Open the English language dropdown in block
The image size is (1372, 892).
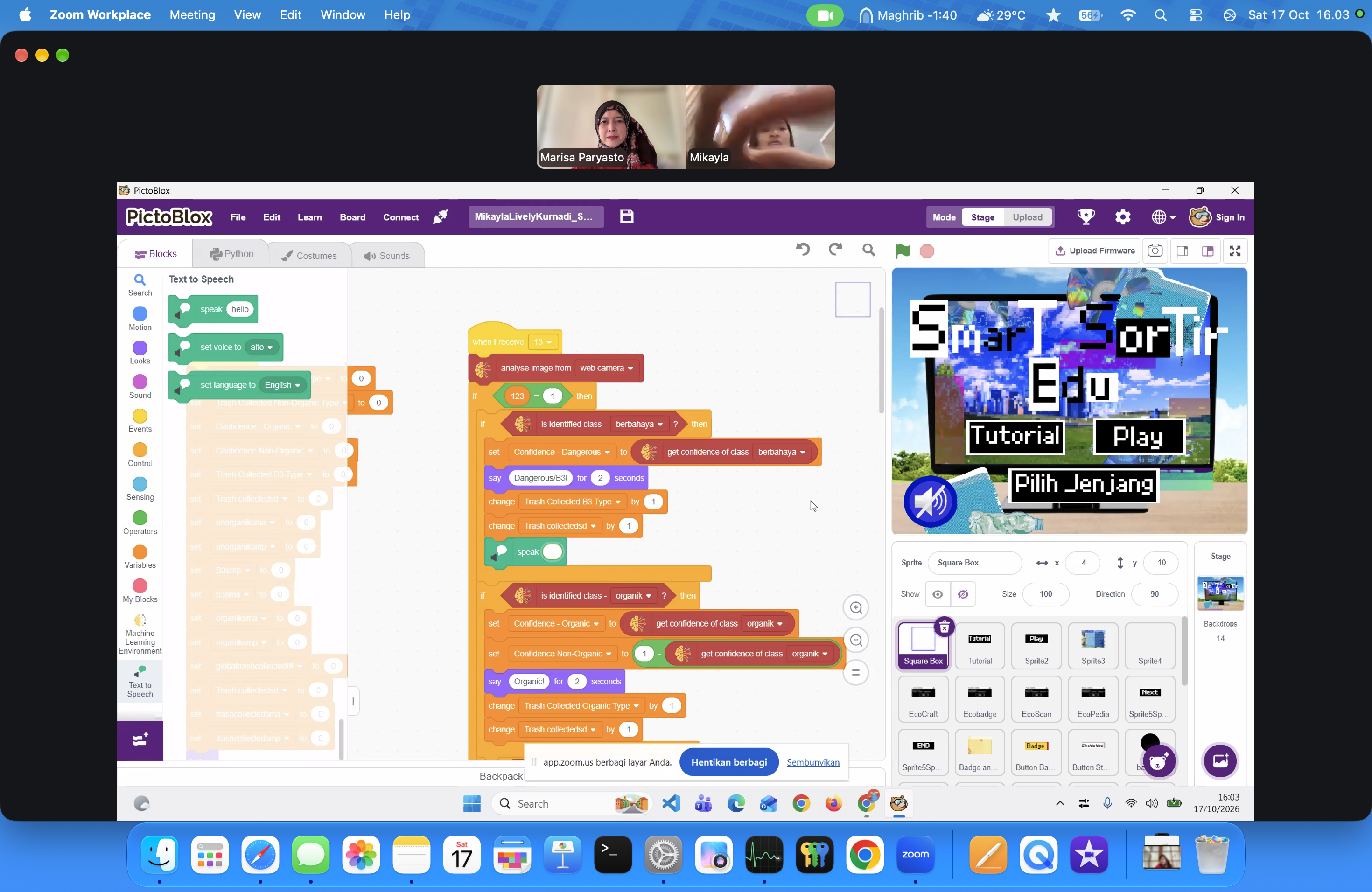tap(282, 385)
